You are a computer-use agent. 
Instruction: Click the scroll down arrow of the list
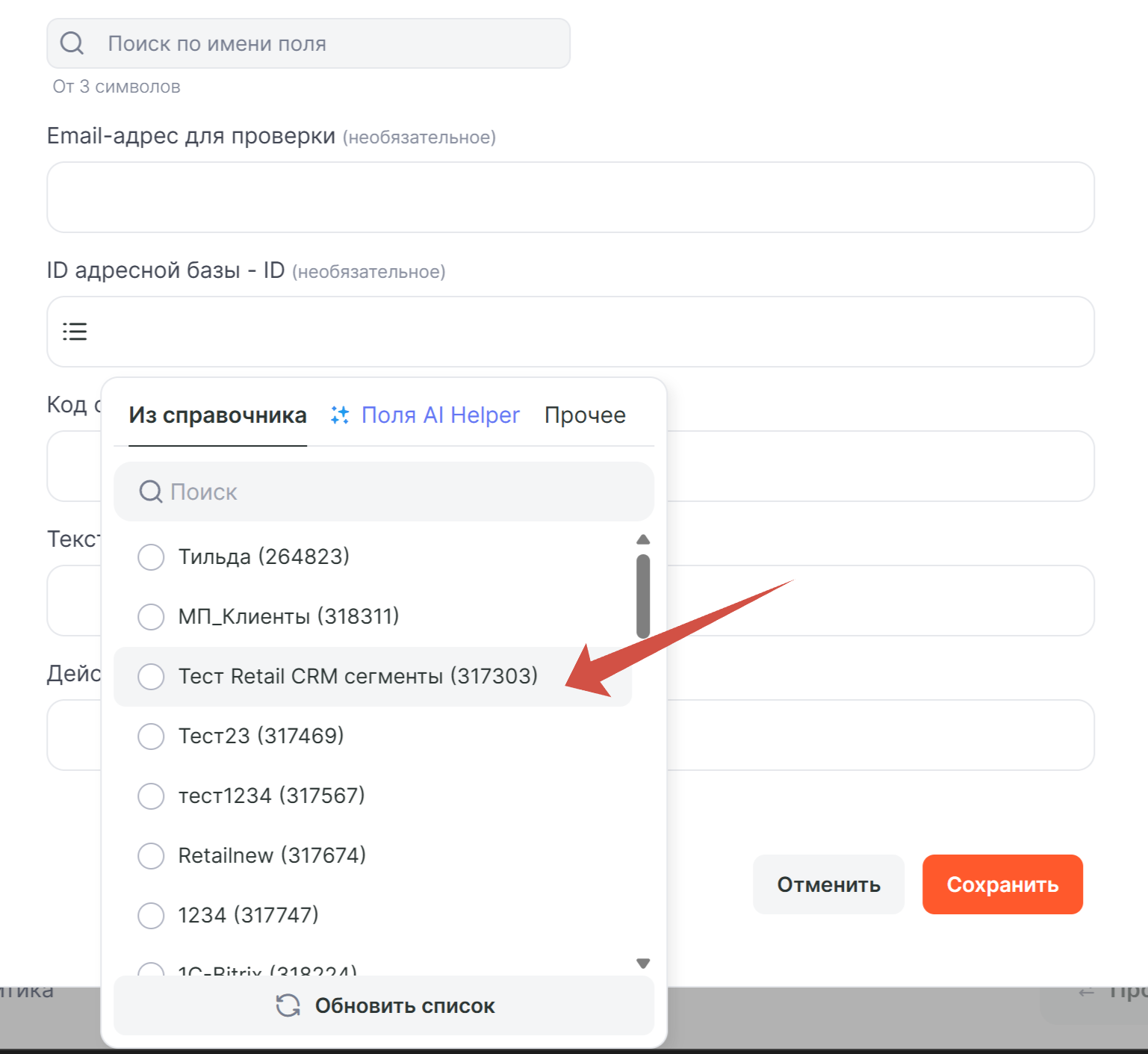click(643, 964)
